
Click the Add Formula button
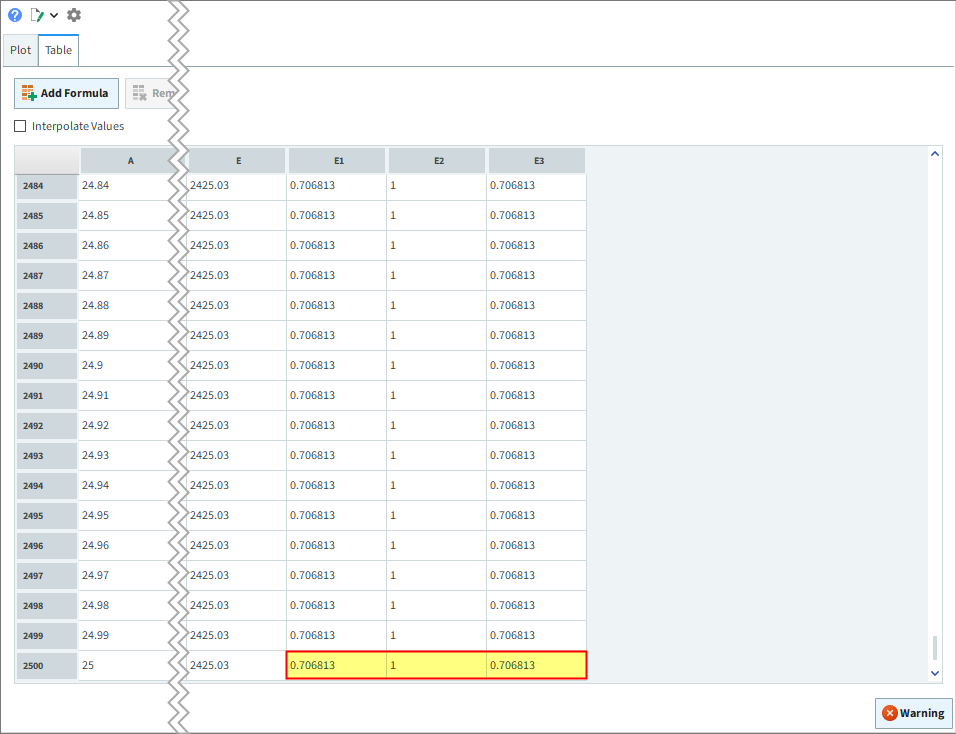(66, 93)
